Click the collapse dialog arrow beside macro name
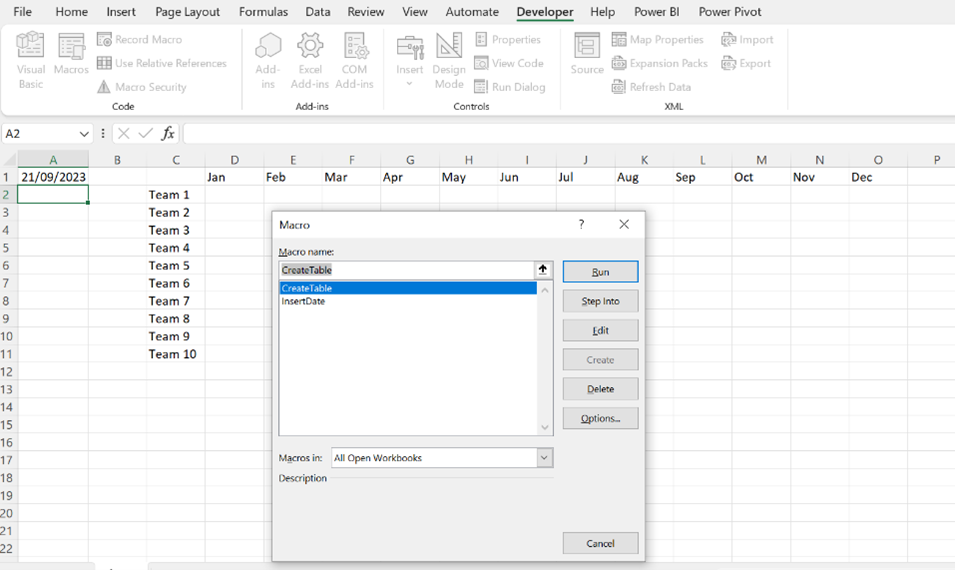Screen dimensions: 955x570 543,270
